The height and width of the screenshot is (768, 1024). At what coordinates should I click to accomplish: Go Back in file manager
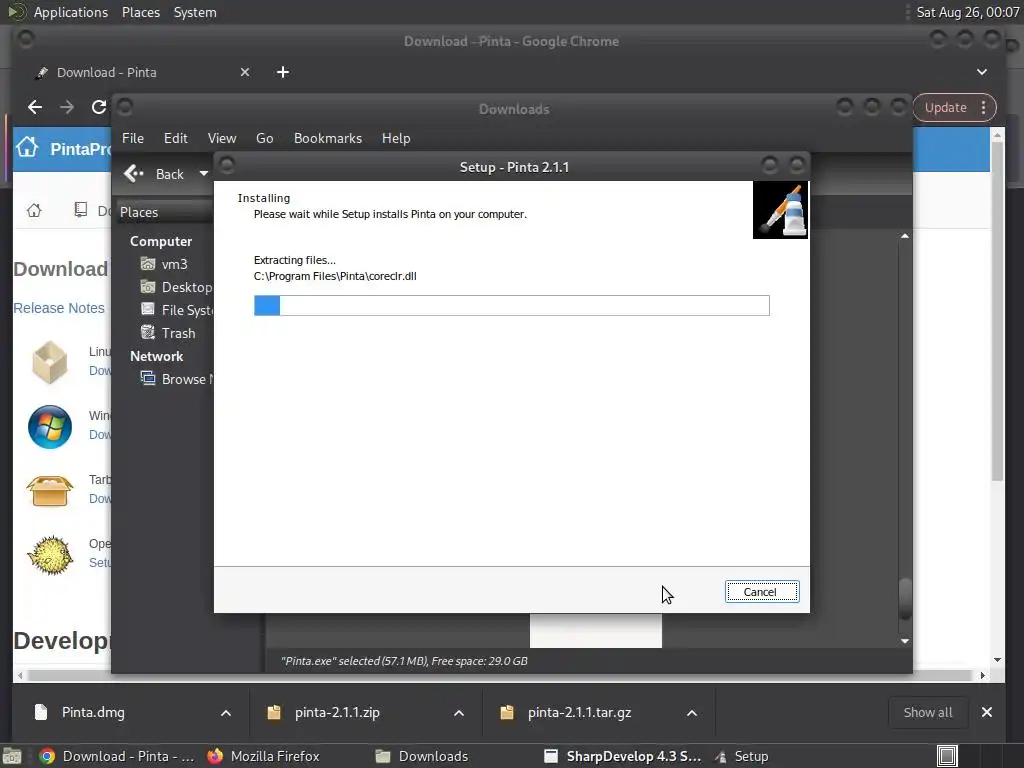click(x=154, y=174)
